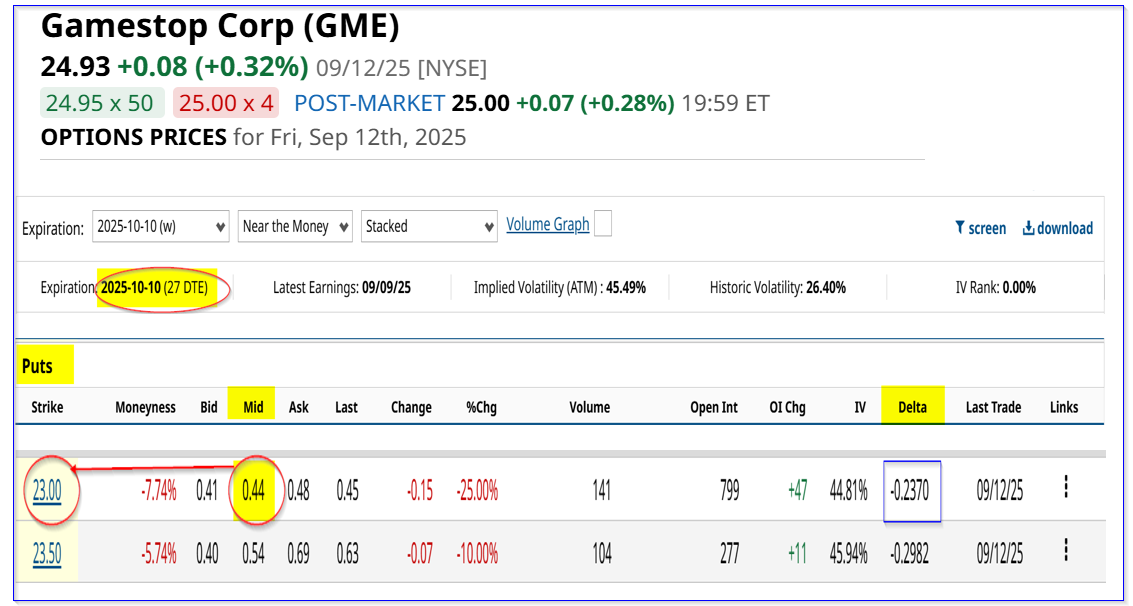This screenshot has height=606, width=1133.
Task: Sort by Strike column header
Action: click(x=48, y=407)
